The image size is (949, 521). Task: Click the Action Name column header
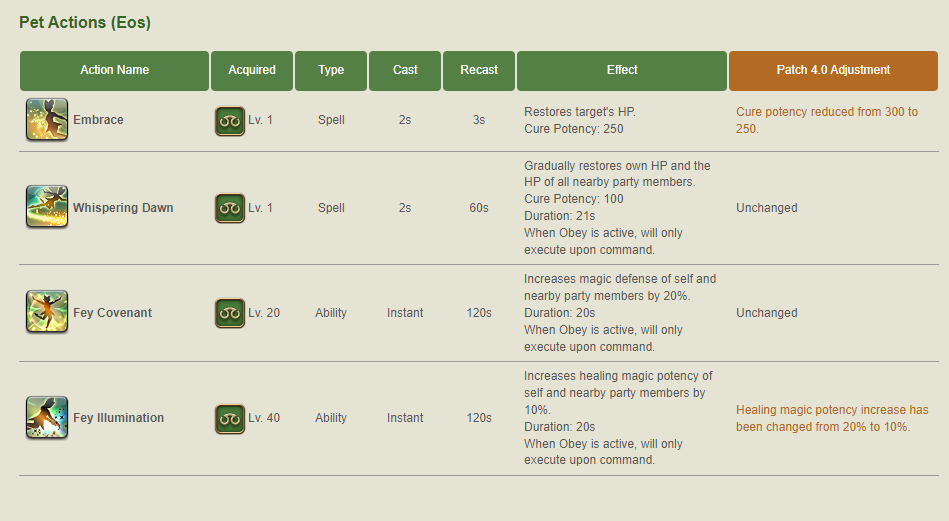(114, 71)
